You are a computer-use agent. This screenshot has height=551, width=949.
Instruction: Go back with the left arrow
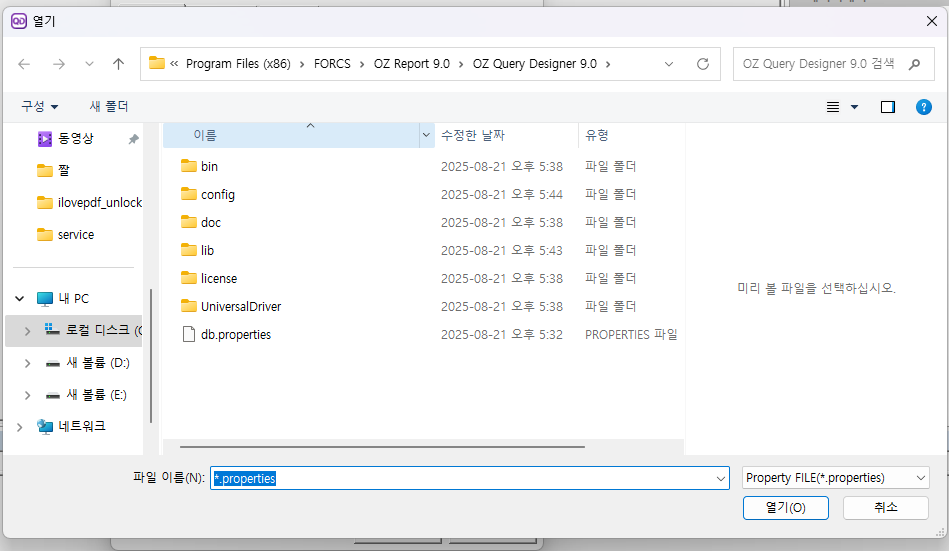click(24, 64)
